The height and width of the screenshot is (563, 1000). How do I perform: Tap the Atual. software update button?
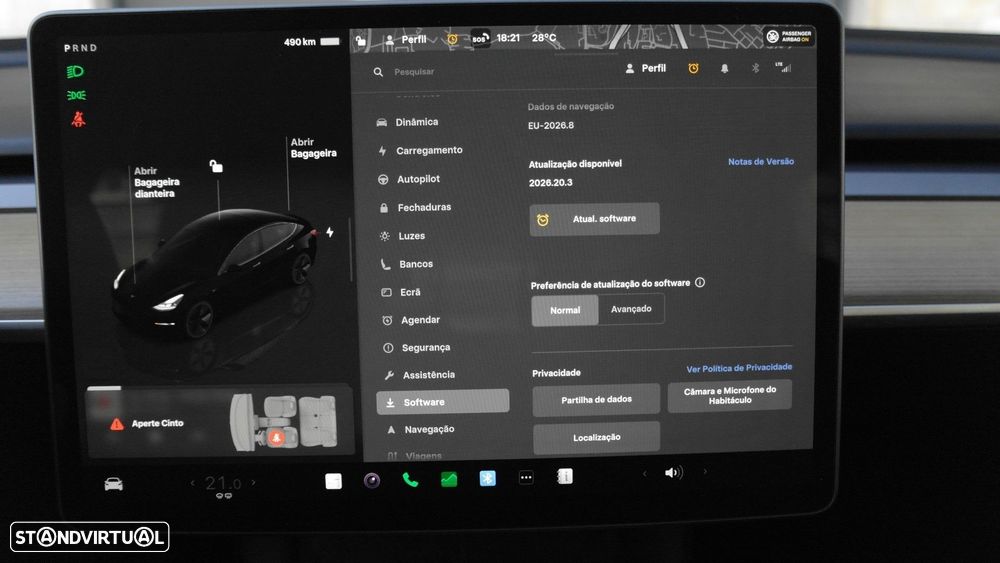(x=594, y=219)
